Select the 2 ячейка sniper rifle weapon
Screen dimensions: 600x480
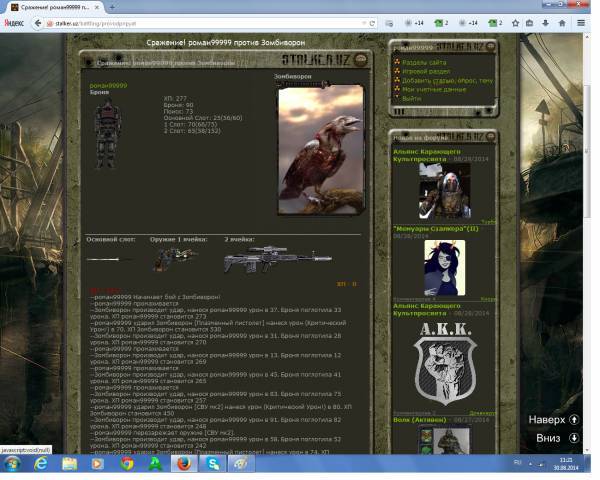[278, 259]
